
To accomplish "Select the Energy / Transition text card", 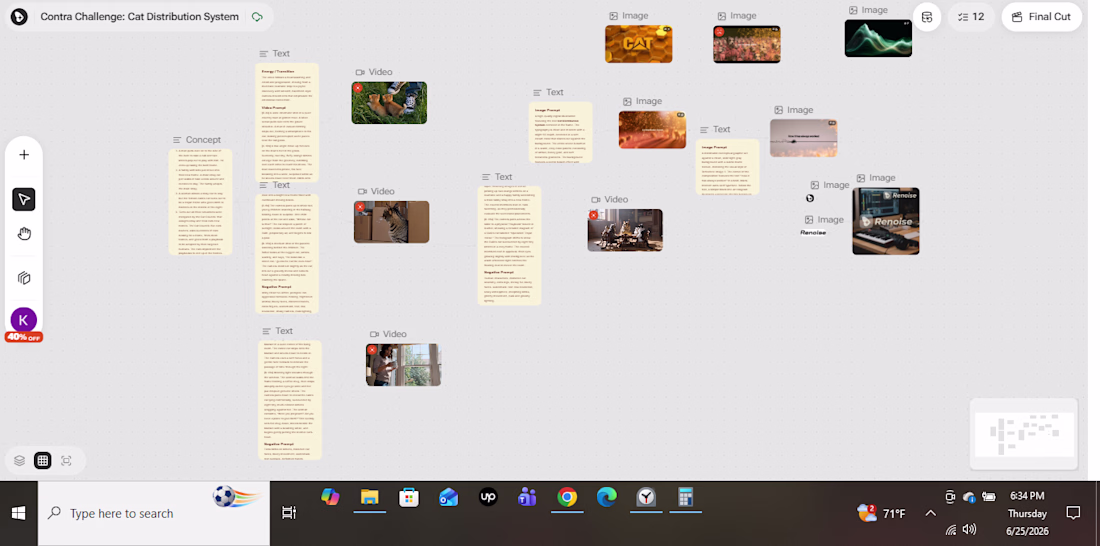I will tap(287, 123).
